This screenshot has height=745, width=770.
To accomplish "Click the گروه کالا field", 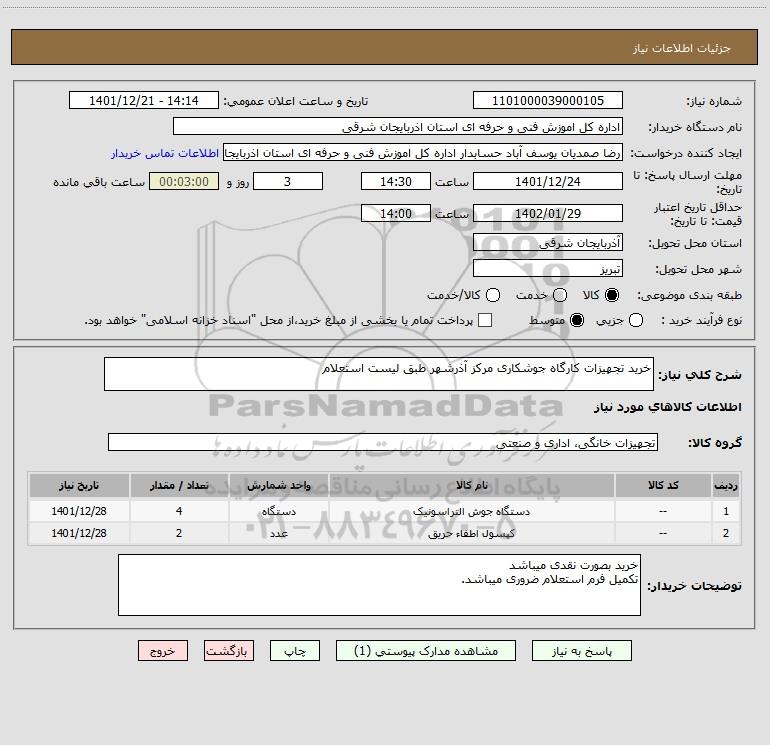I will (x=383, y=442).
